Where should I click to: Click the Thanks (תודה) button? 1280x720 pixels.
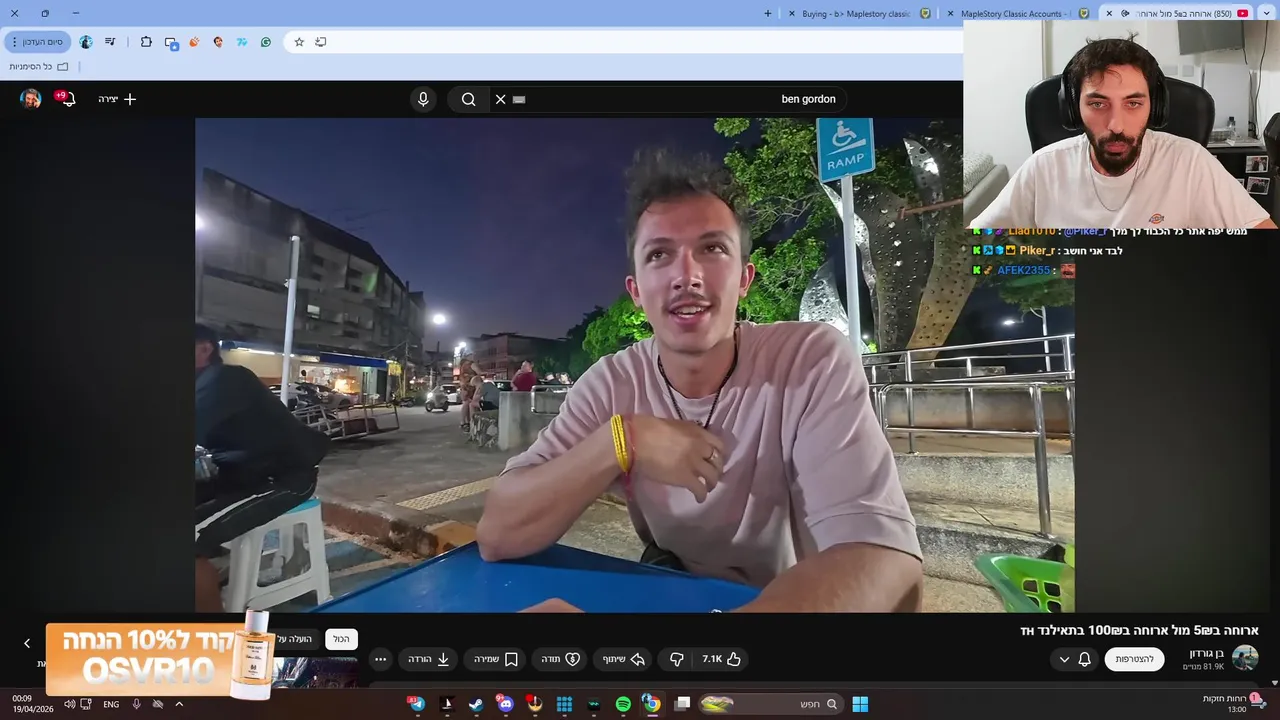(x=561, y=659)
